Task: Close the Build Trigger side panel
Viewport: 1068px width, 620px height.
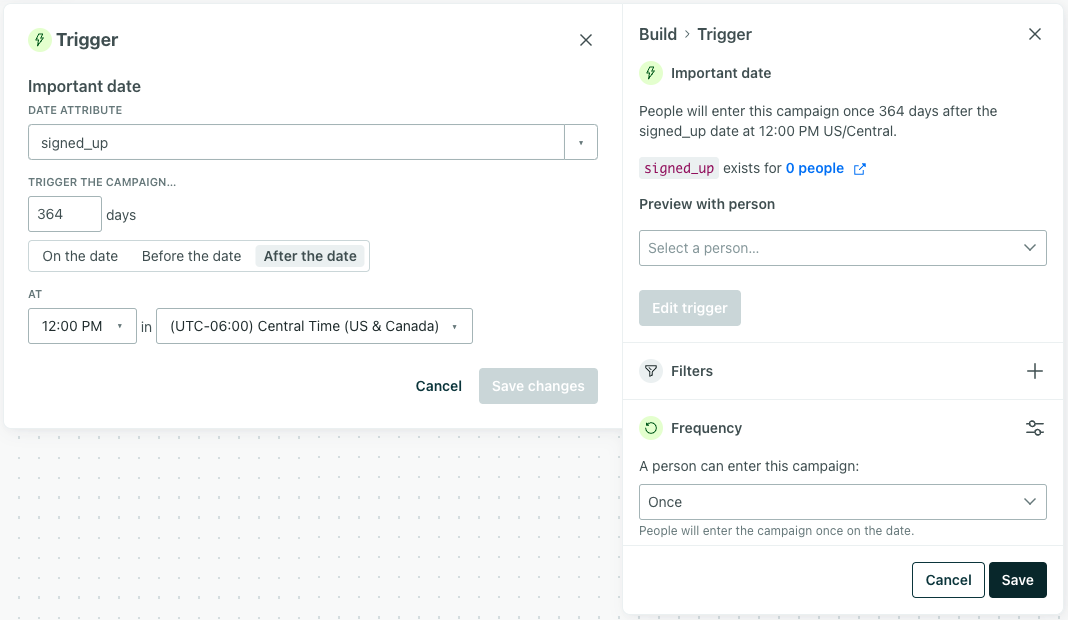Action: pyautogui.click(x=1035, y=34)
